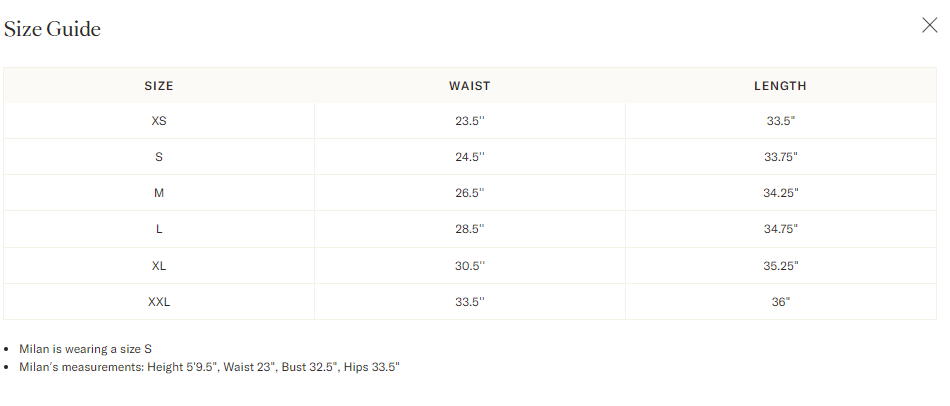Click the 26.5'' waist value
Viewport: 950px width, 406px height.
point(470,193)
